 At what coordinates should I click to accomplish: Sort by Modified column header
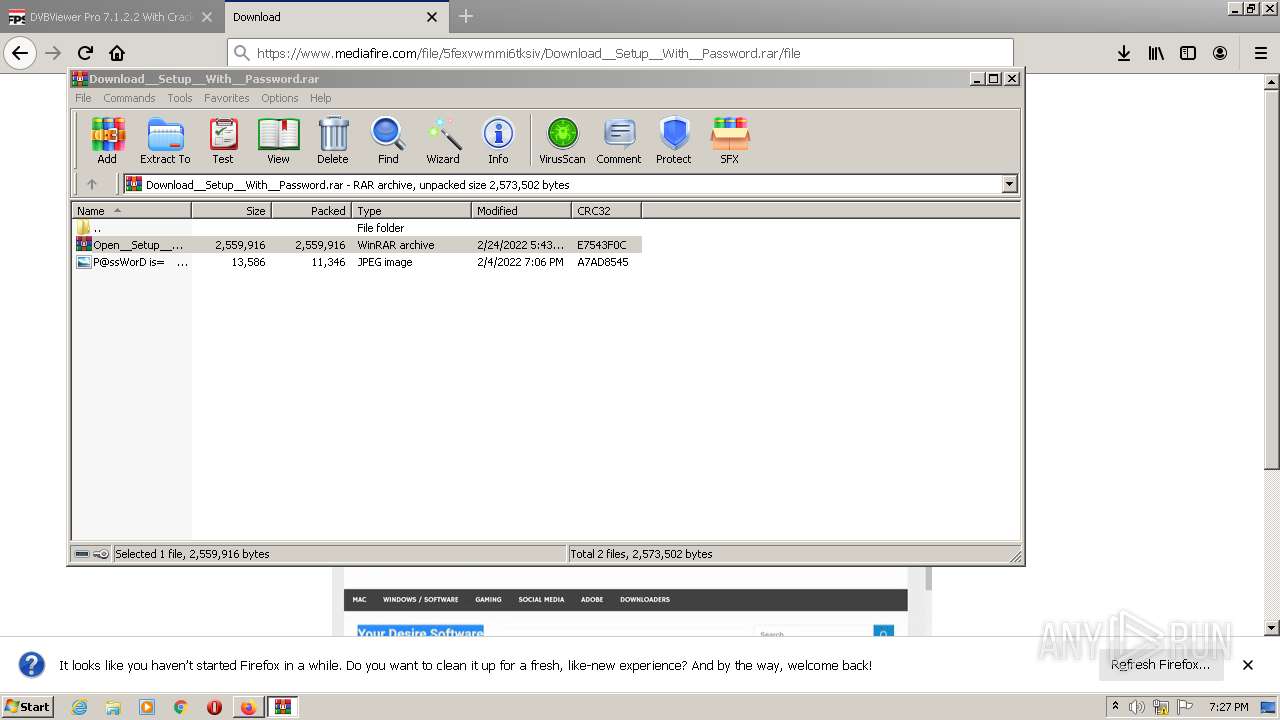521,210
